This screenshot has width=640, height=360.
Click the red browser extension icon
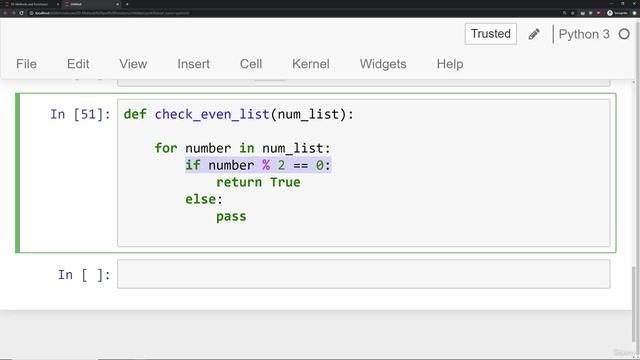(598, 13)
